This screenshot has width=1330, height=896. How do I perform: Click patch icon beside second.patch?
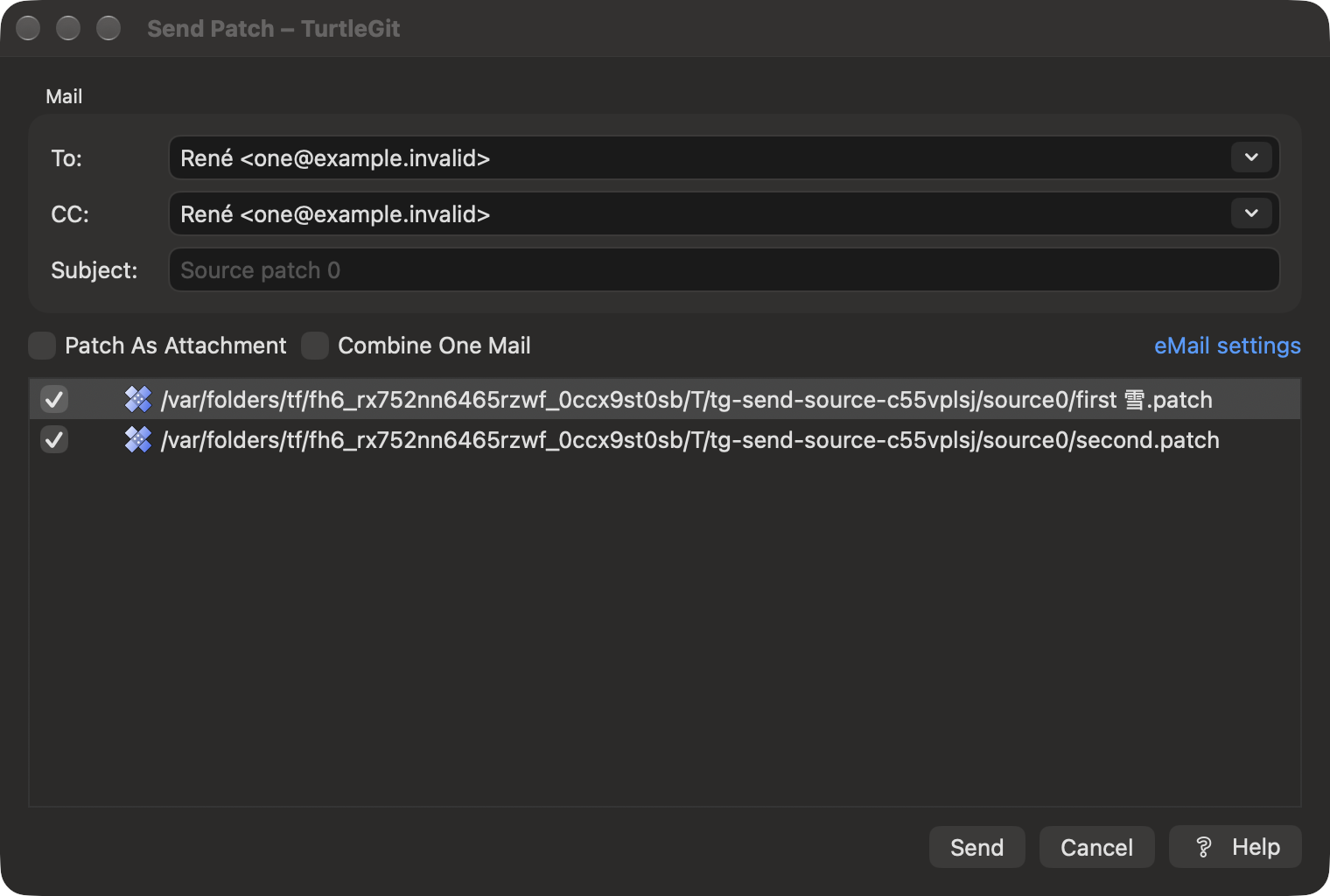tap(138, 439)
